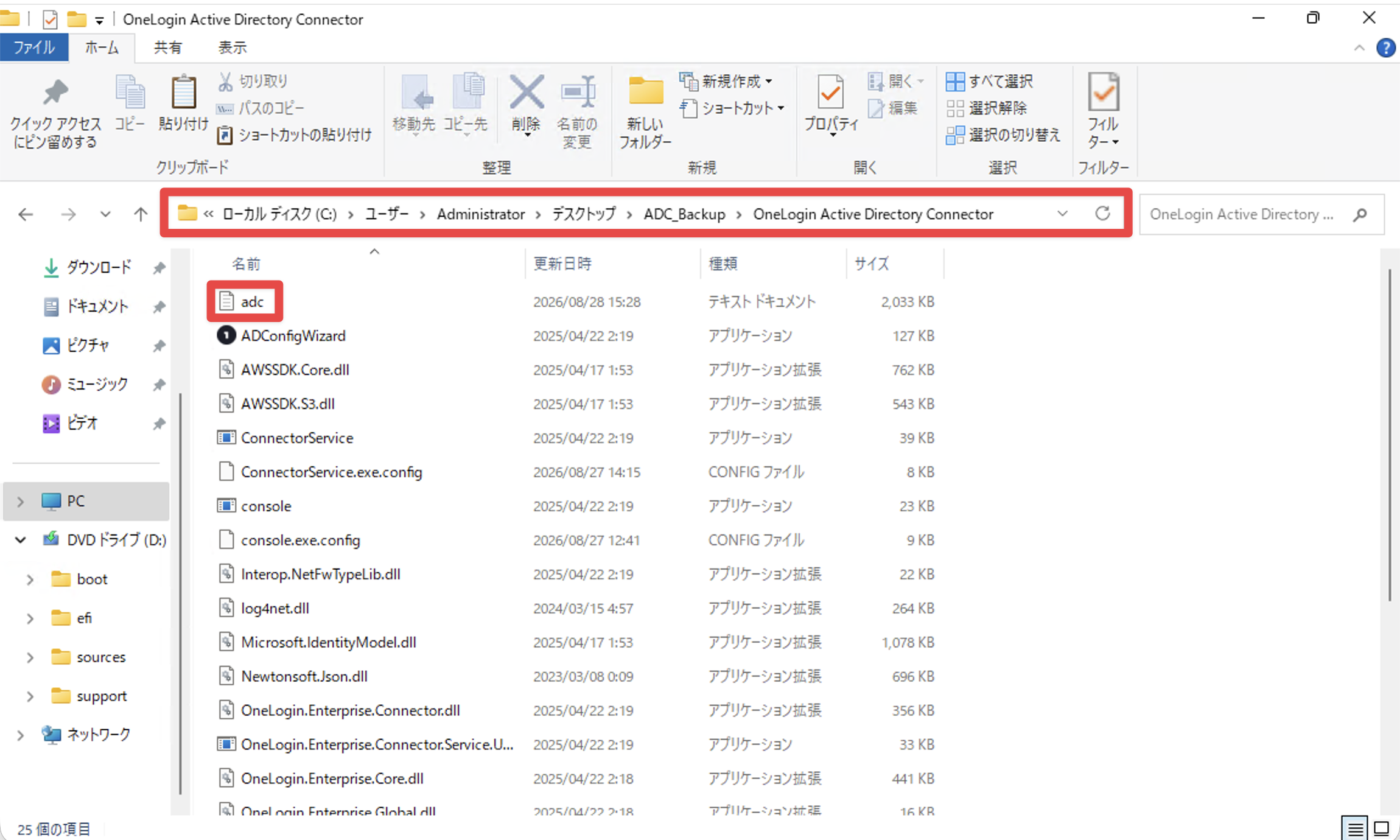Switch to the ホーム tab

(x=102, y=47)
